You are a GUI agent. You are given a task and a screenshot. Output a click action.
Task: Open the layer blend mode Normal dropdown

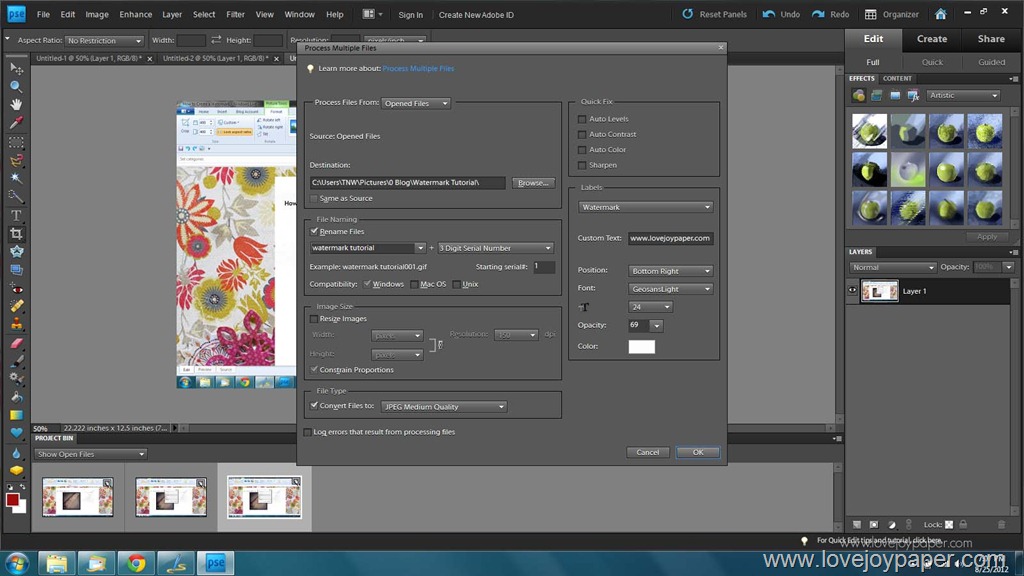click(893, 267)
